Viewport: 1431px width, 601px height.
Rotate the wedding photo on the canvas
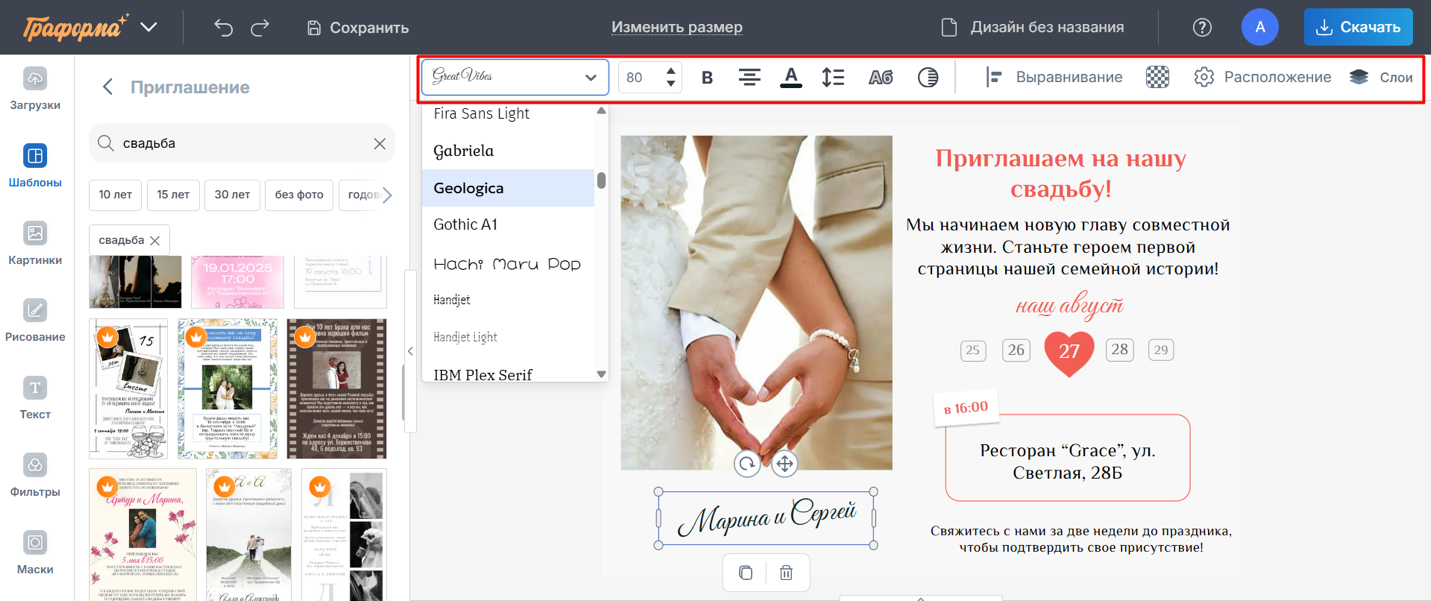(747, 463)
